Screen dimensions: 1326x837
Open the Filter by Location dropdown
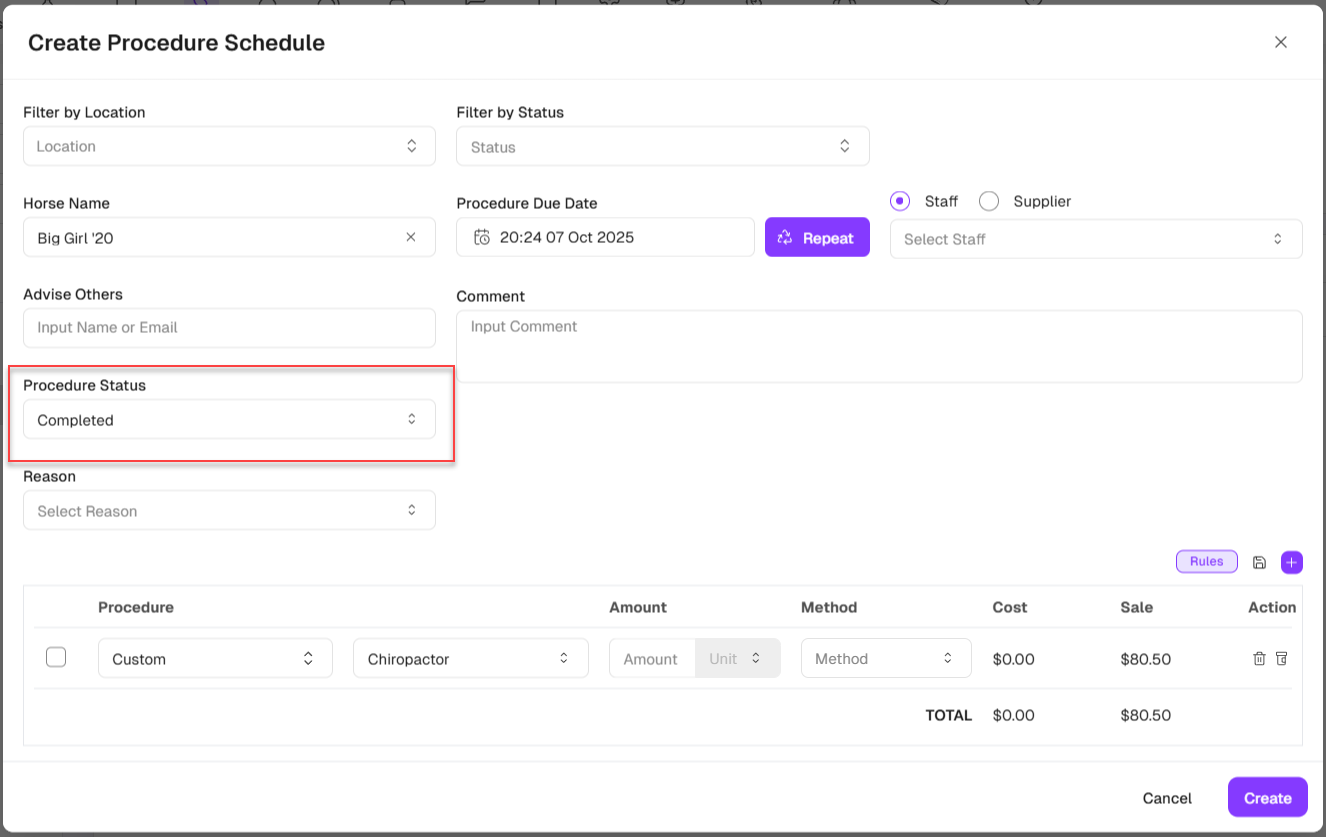click(x=229, y=146)
